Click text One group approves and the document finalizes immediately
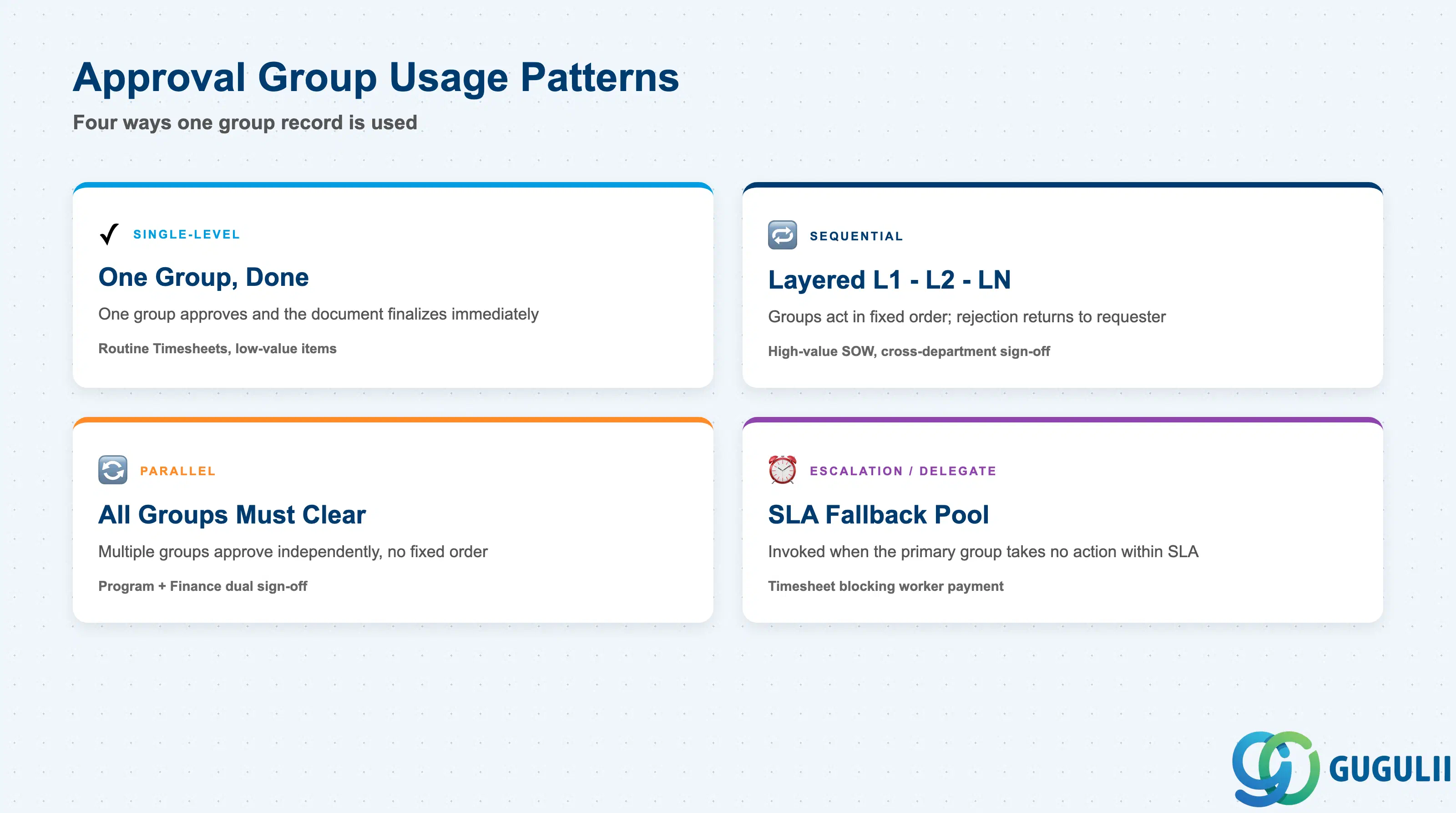This screenshot has width=1456, height=813. coord(318,315)
